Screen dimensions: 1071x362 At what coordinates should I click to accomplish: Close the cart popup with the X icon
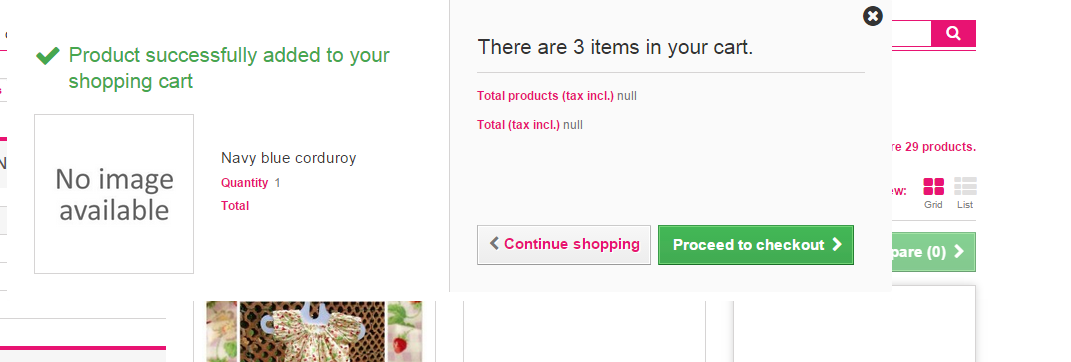tap(873, 16)
